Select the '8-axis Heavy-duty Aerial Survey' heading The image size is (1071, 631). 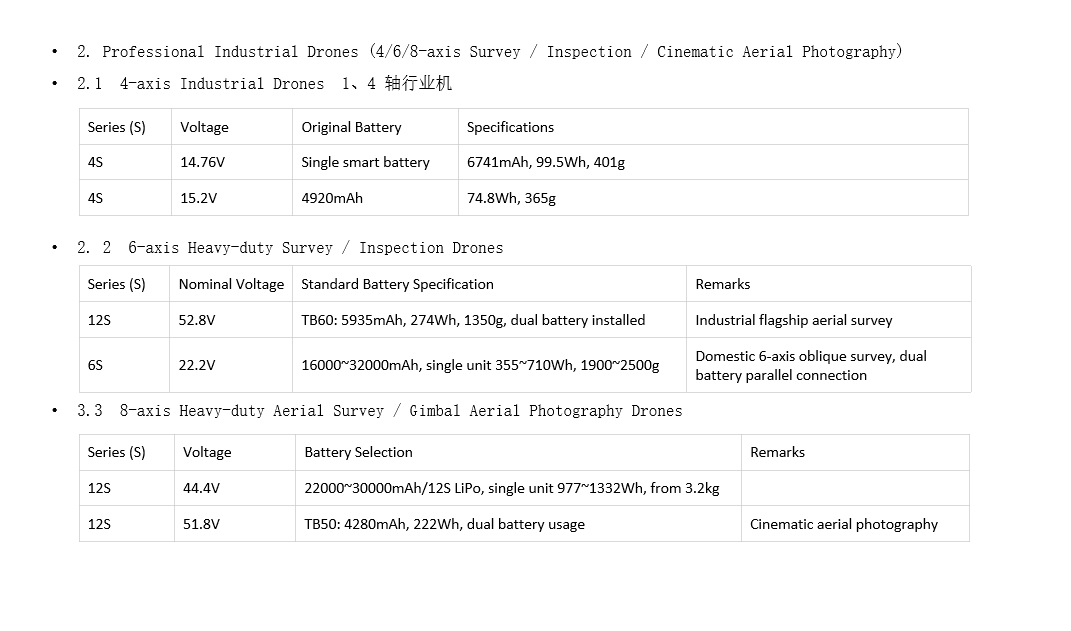pyautogui.click(x=379, y=411)
